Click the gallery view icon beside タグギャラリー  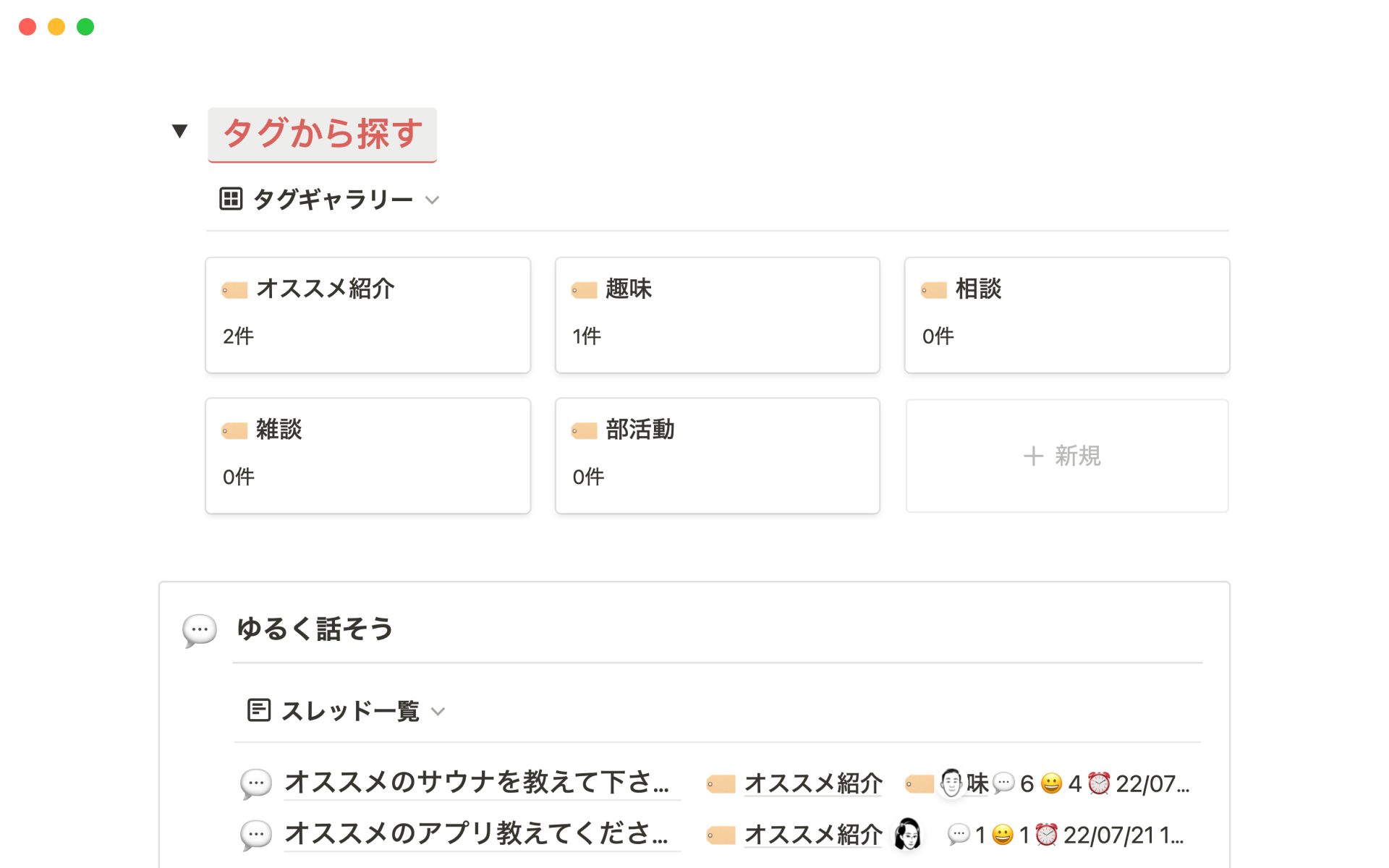click(231, 199)
